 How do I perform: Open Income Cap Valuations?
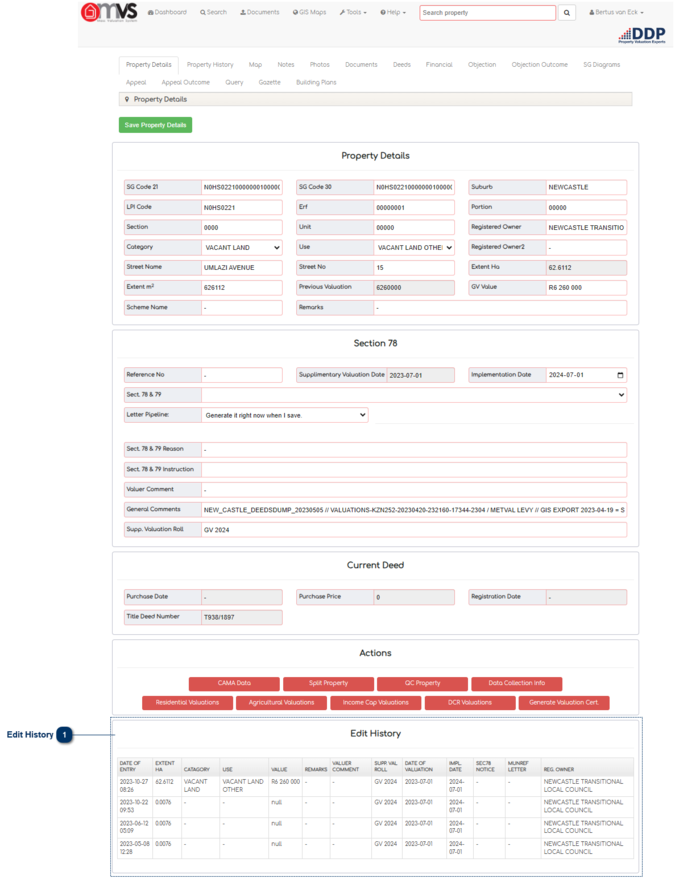point(376,703)
